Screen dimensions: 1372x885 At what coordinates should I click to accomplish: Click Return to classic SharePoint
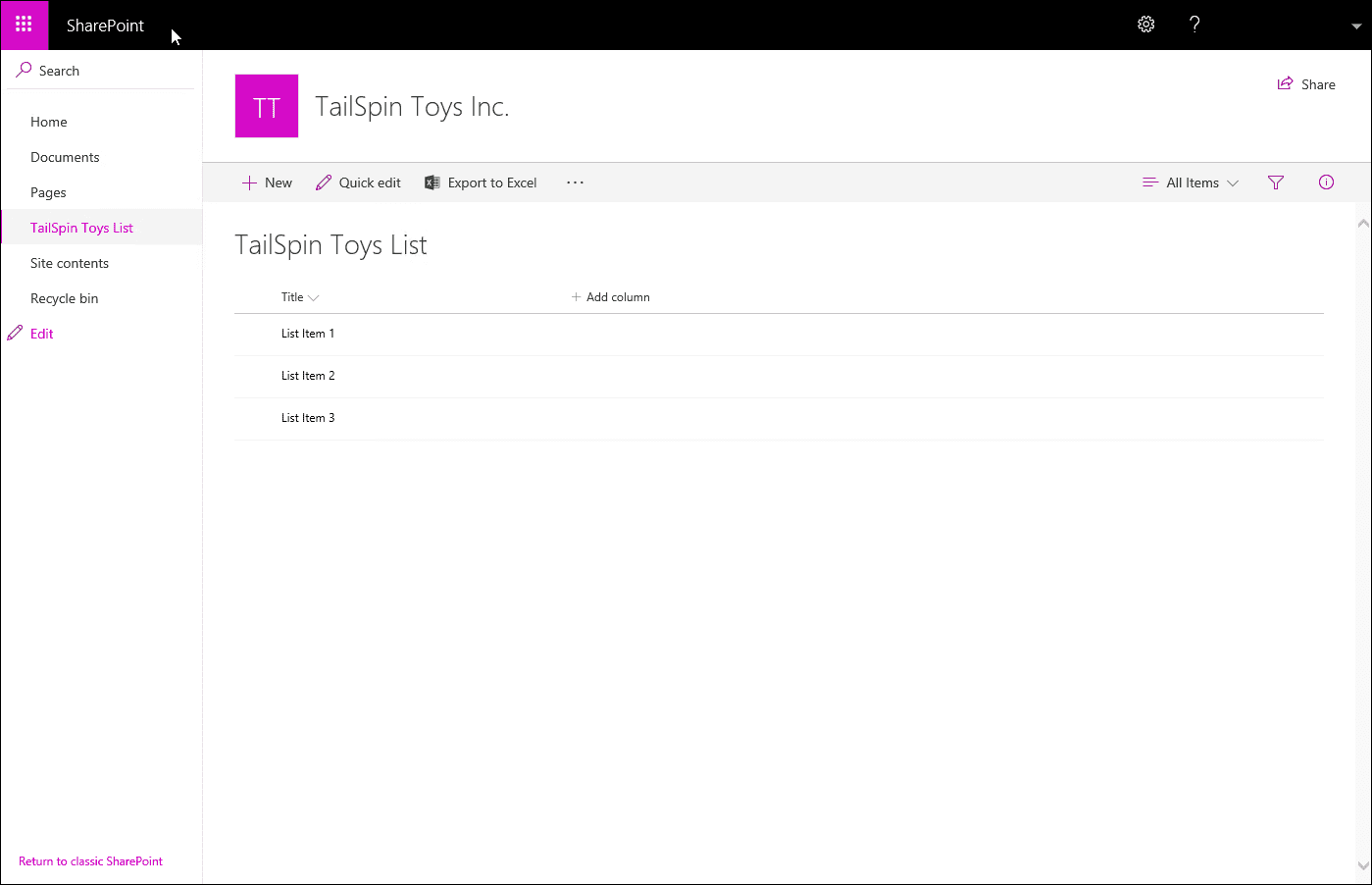coord(90,860)
